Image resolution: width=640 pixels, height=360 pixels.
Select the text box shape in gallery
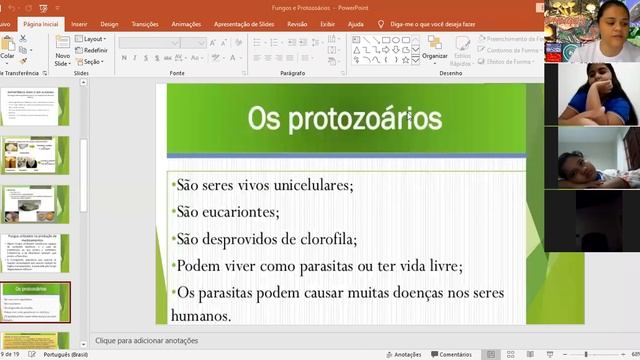[356, 40]
